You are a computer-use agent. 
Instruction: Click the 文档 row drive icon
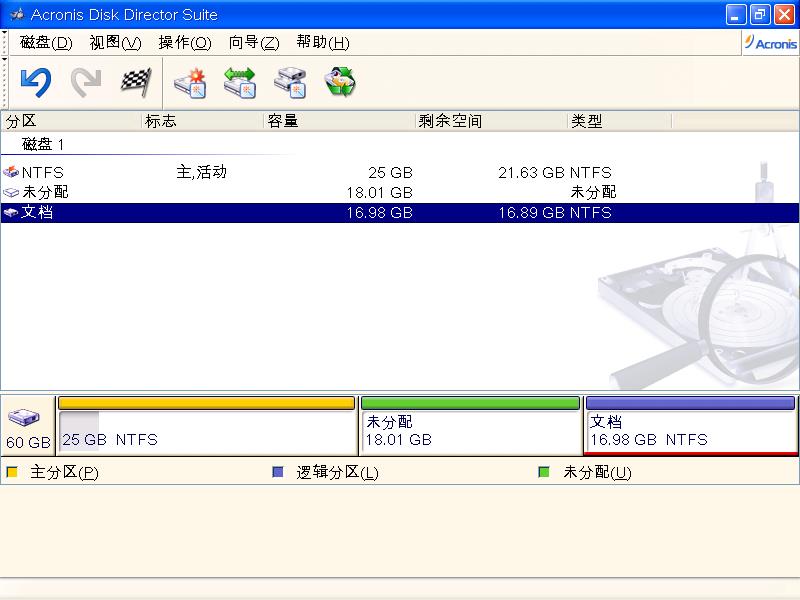11,212
